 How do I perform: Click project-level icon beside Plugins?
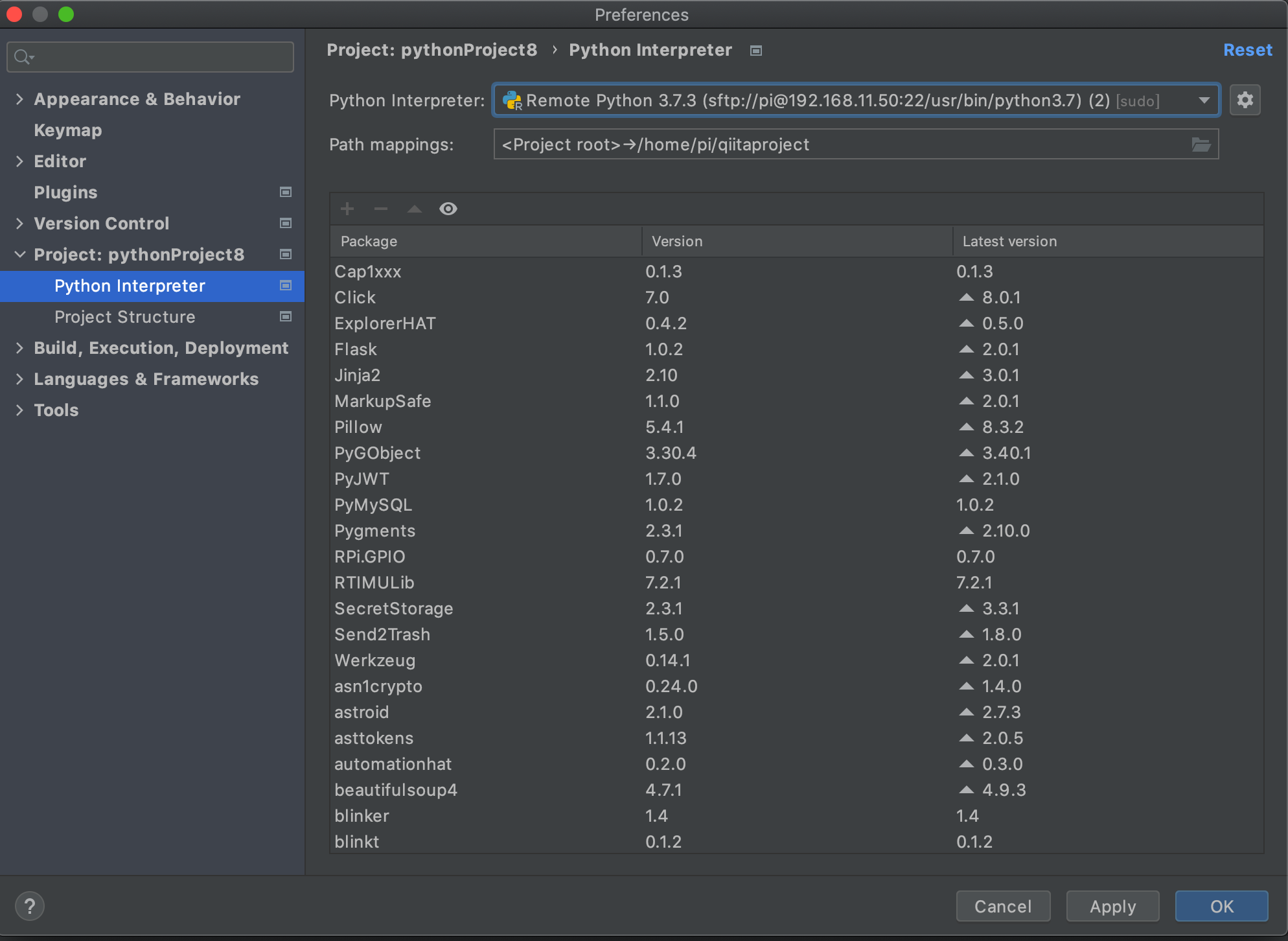click(x=285, y=192)
